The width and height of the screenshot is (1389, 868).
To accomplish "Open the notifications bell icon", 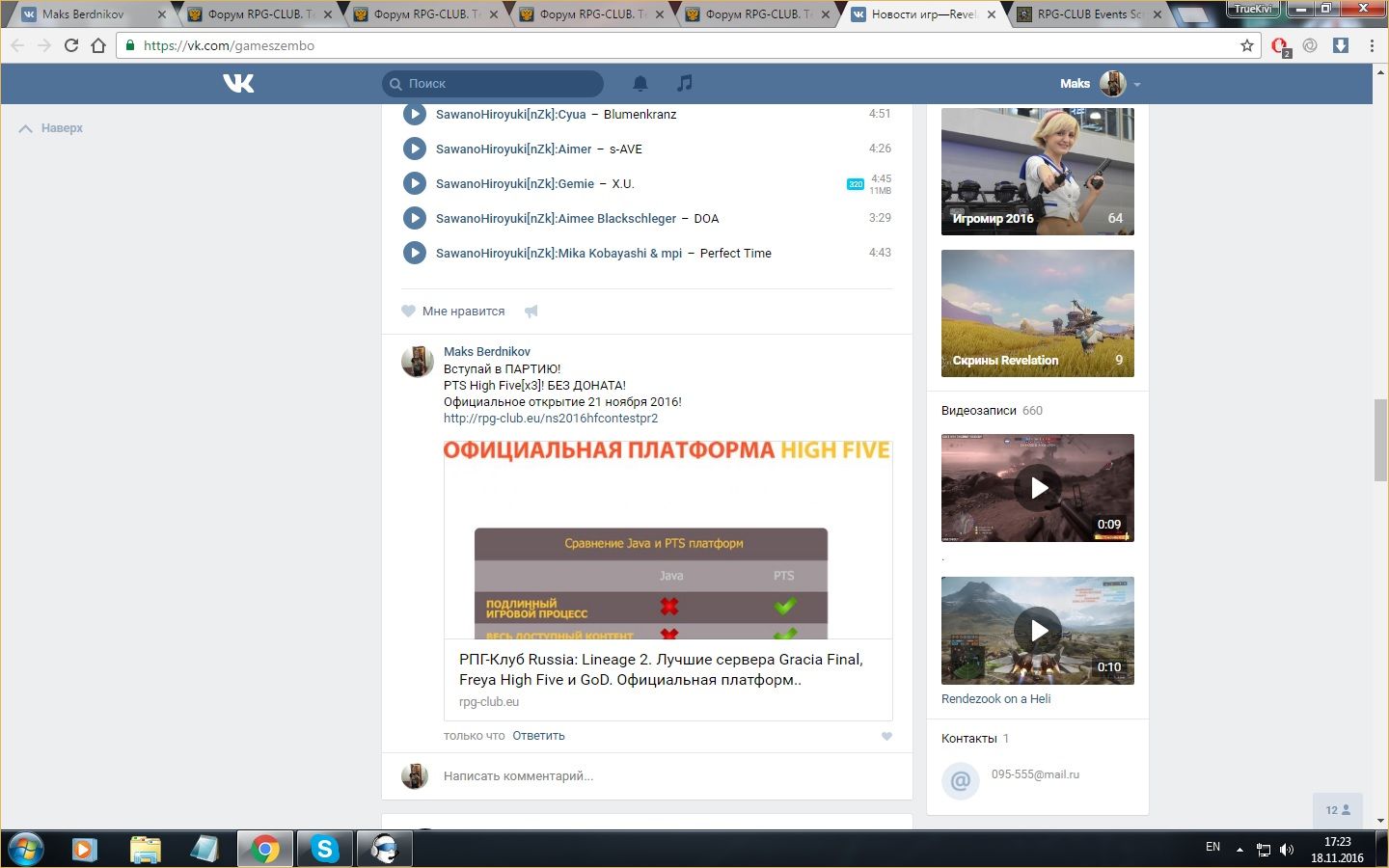I will [x=640, y=84].
